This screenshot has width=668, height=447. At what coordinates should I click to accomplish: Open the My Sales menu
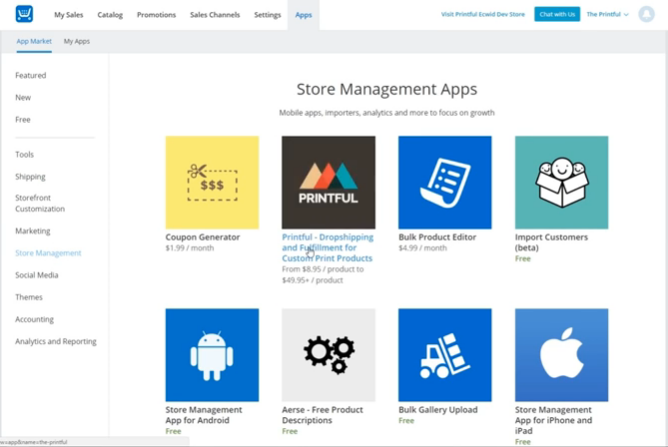pos(69,14)
